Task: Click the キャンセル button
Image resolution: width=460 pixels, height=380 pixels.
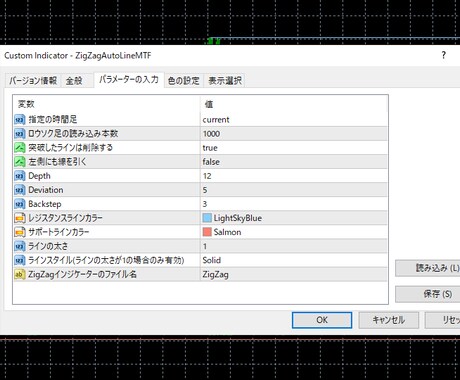Action: point(389,320)
